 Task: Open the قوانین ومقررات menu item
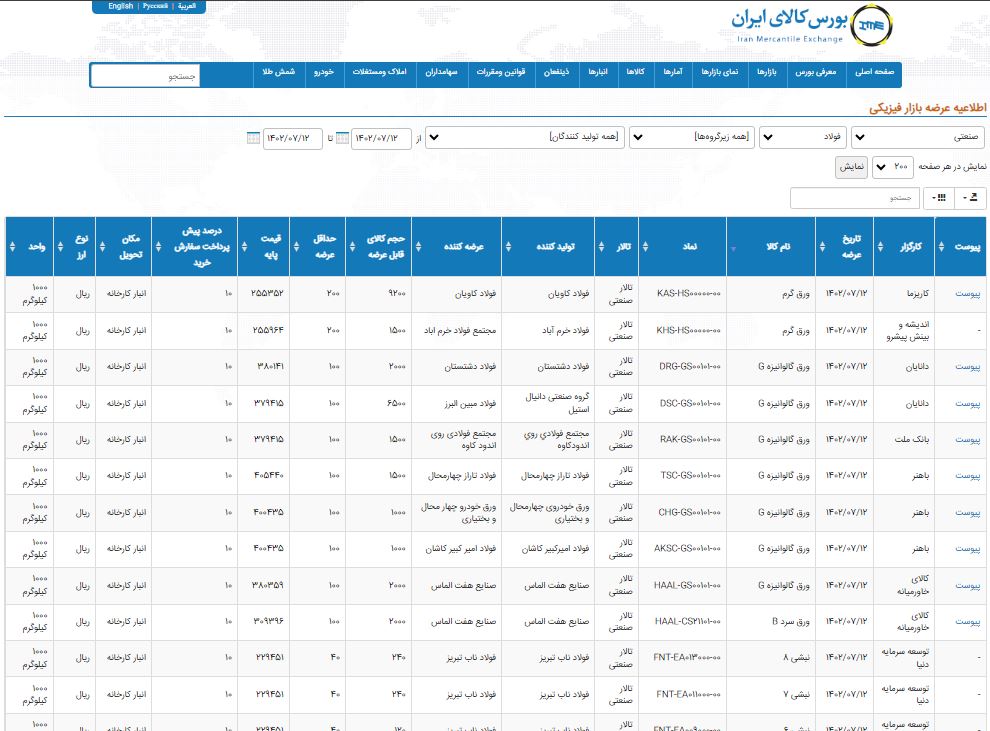pos(501,72)
